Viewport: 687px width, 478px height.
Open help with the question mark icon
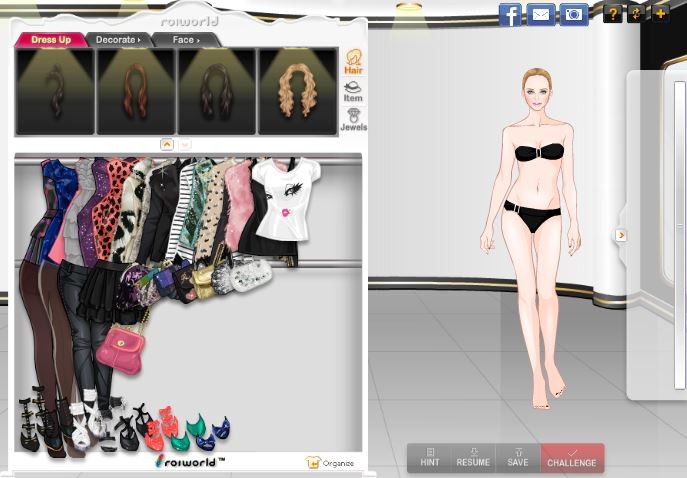coord(613,13)
